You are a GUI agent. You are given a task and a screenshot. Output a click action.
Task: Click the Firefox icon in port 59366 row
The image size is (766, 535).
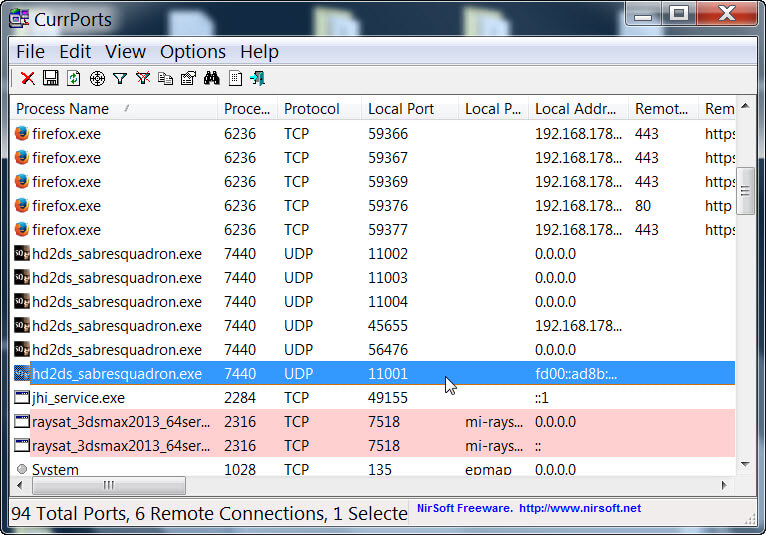(21, 133)
